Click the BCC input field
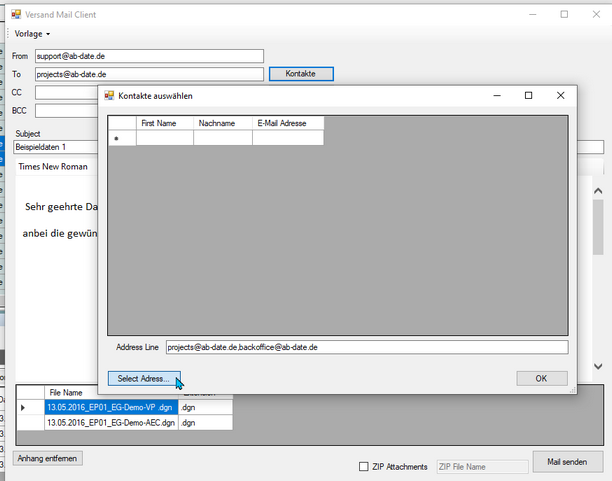612x481 pixels. [66, 111]
